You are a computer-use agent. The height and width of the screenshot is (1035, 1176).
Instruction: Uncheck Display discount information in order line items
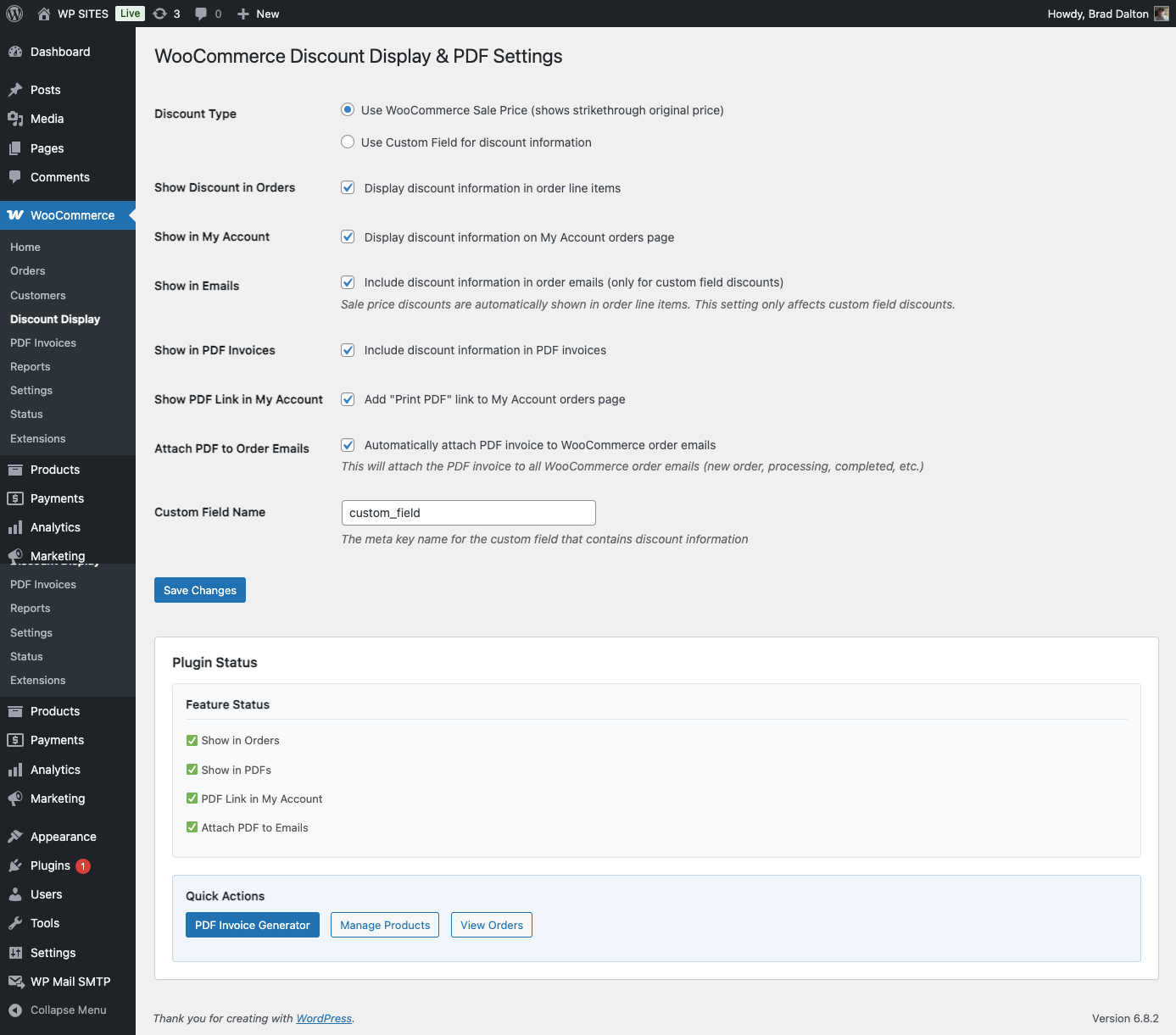click(x=348, y=188)
